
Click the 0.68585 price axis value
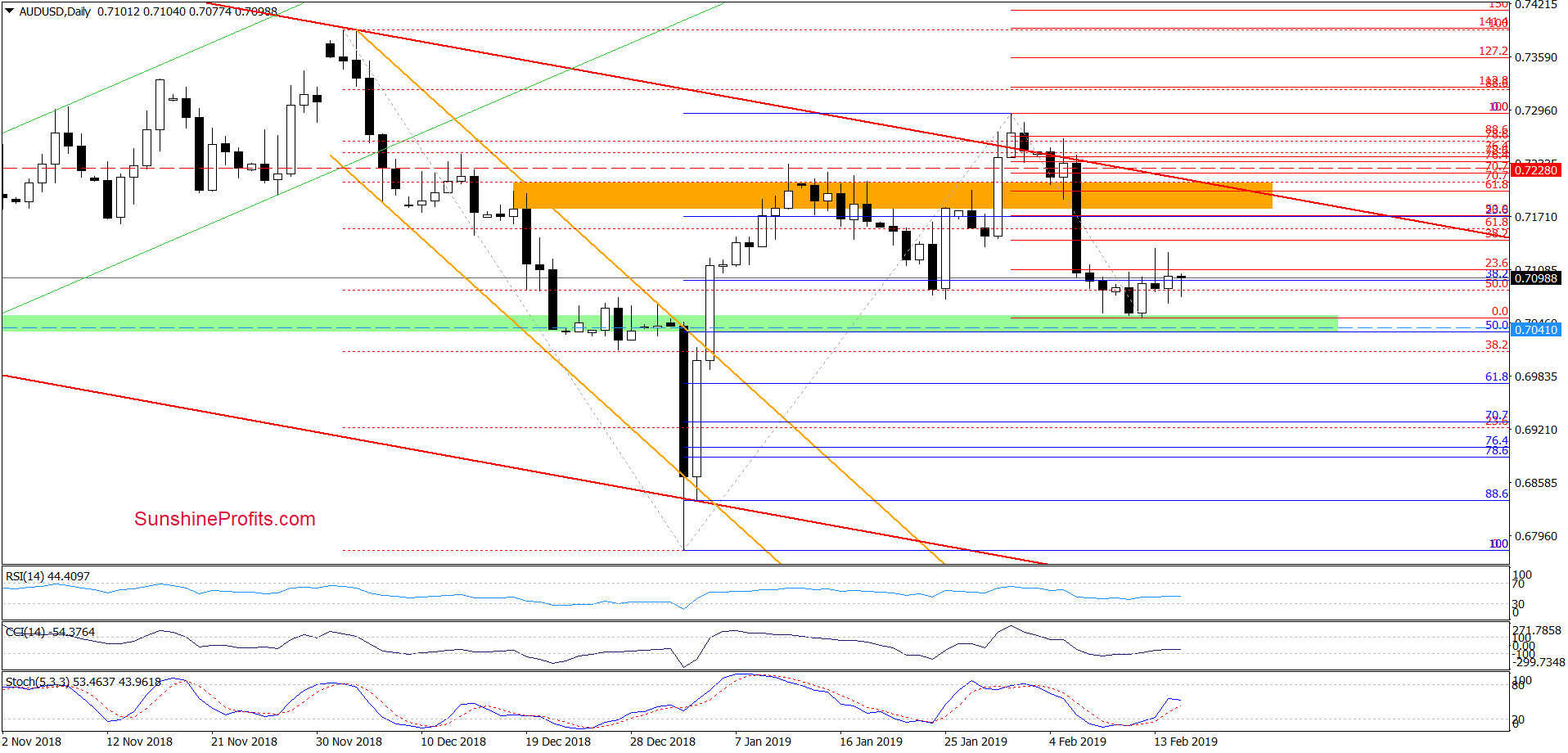pyautogui.click(x=1536, y=483)
